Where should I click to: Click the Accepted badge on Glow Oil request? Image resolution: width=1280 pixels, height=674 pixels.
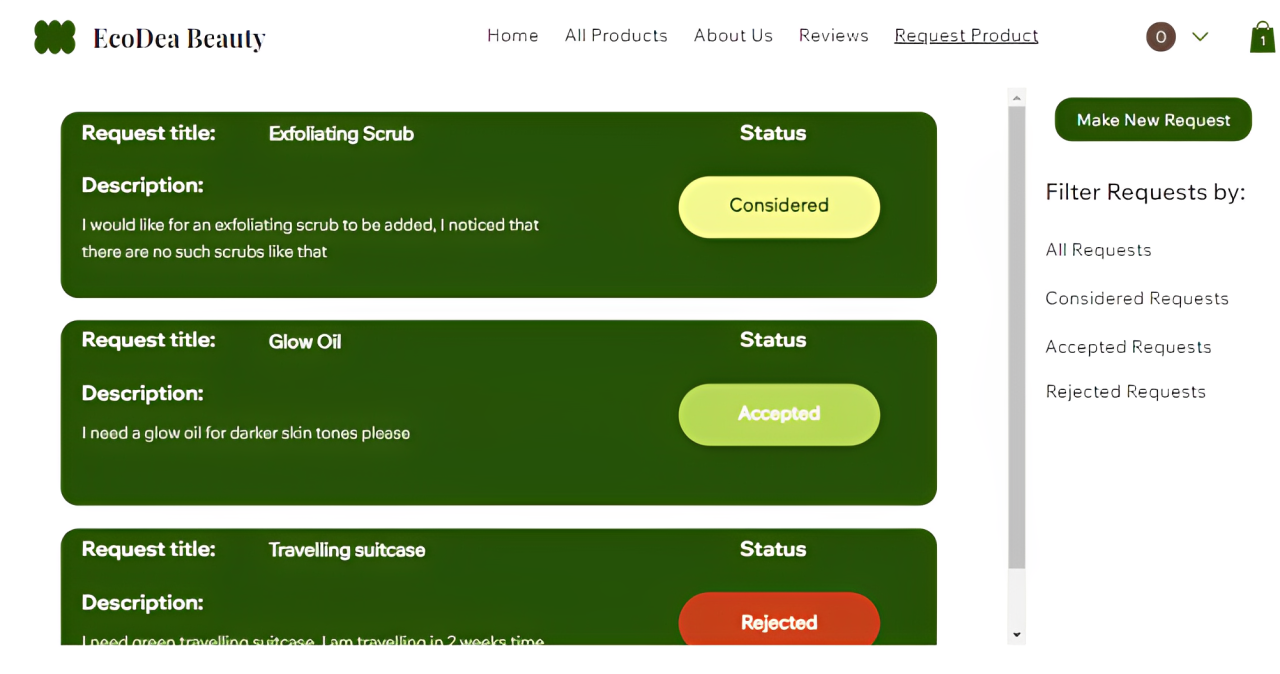[779, 414]
